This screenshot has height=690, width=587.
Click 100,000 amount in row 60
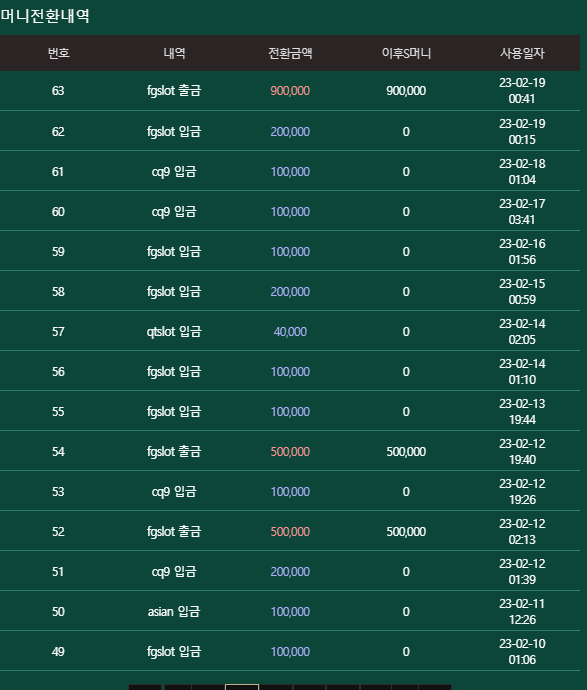290,212
